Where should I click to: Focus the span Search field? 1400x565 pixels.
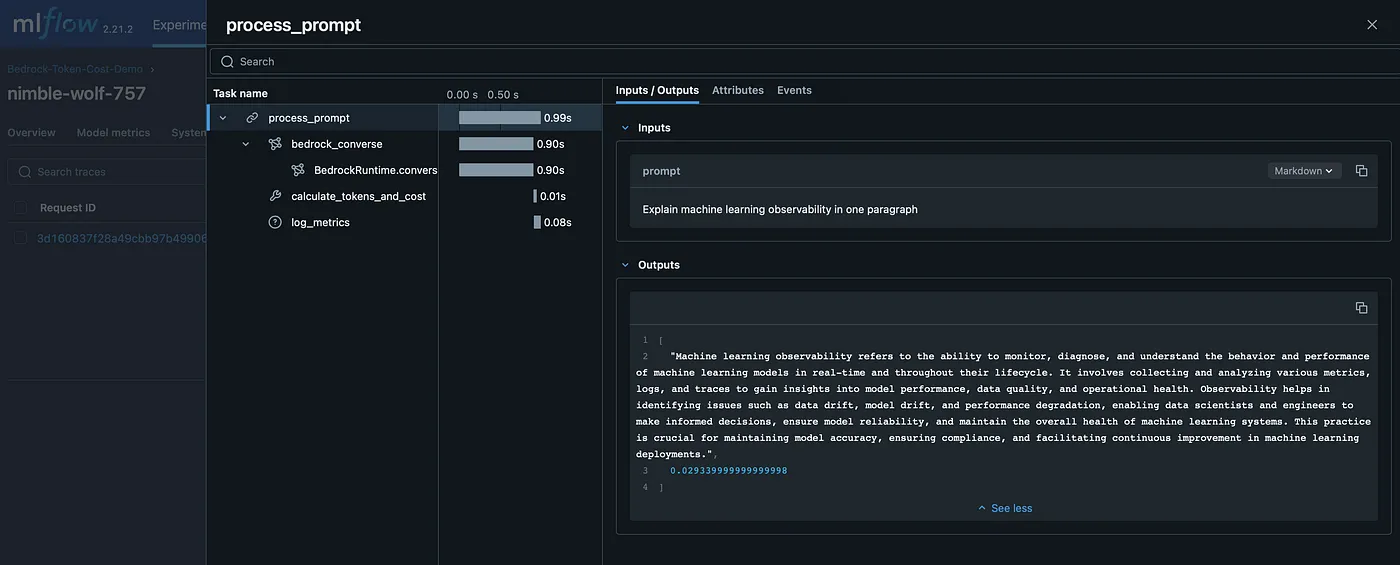pyautogui.click(x=805, y=62)
